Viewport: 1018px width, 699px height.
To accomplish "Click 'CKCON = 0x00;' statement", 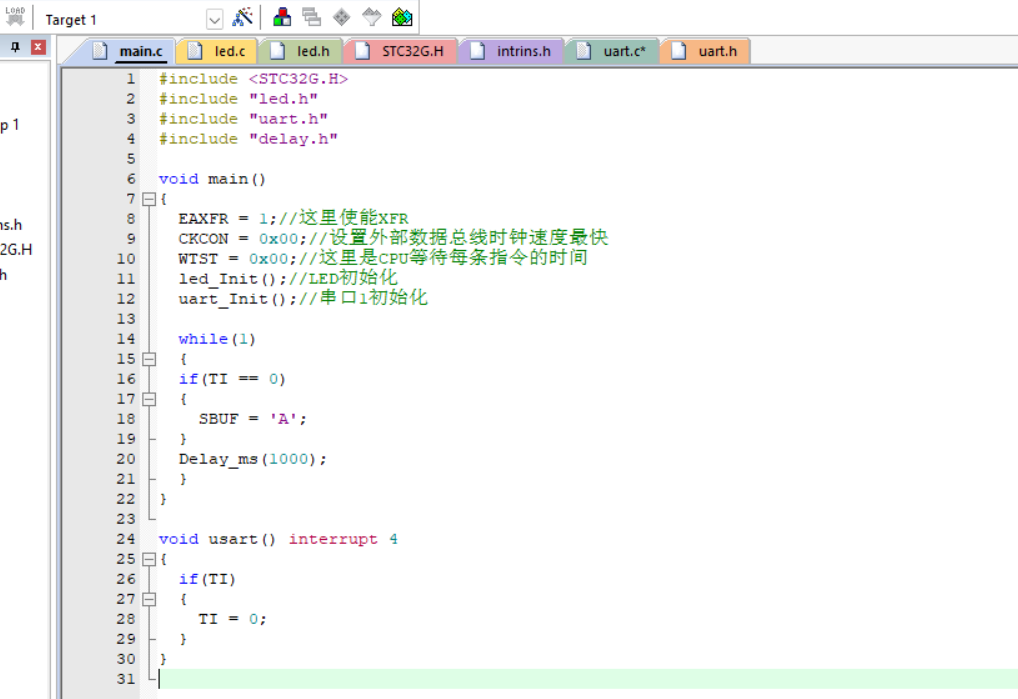I will [243, 239].
